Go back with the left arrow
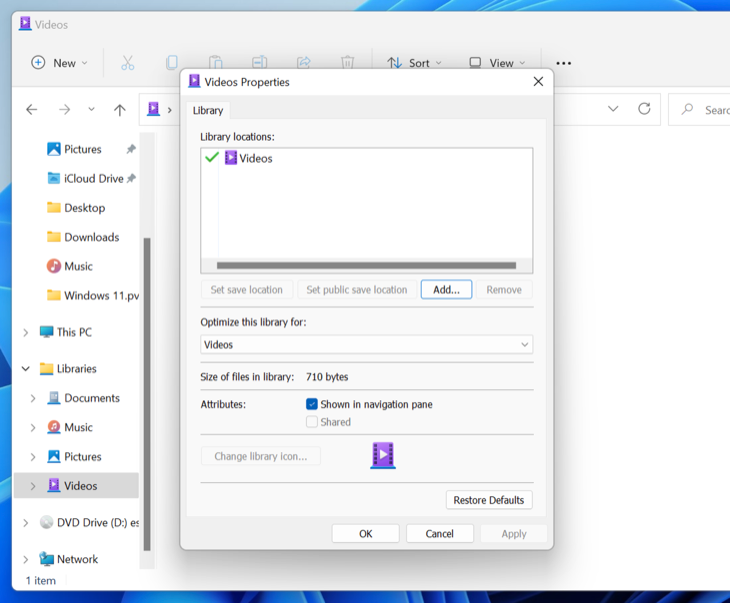This screenshot has height=603, width=730. [x=32, y=110]
